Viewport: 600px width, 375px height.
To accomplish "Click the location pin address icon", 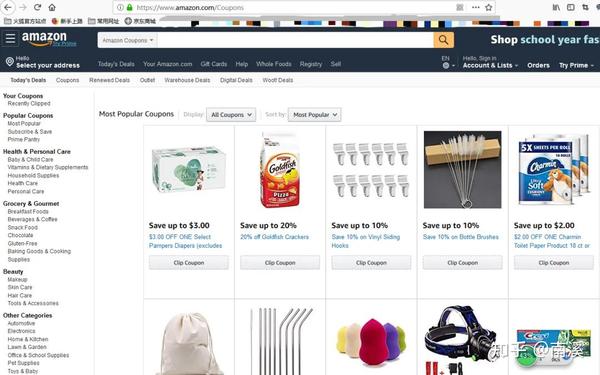I will [x=10, y=62].
